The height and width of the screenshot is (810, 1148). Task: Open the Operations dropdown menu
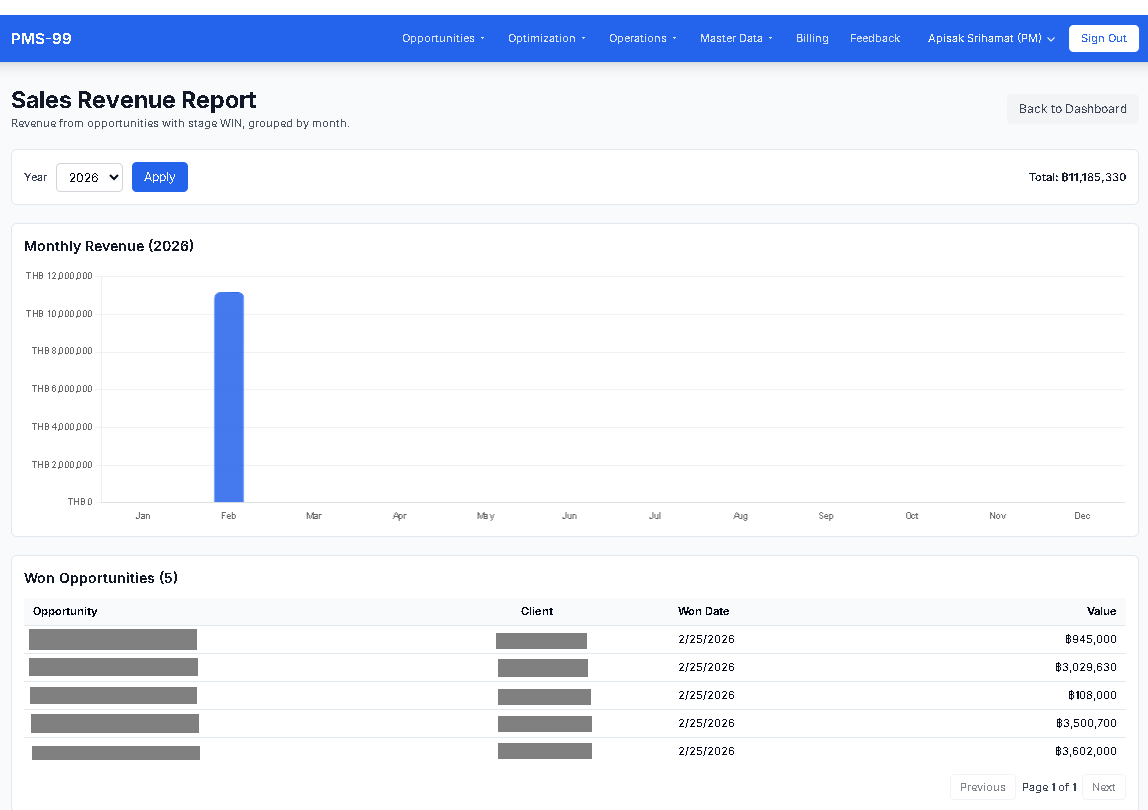pos(642,38)
